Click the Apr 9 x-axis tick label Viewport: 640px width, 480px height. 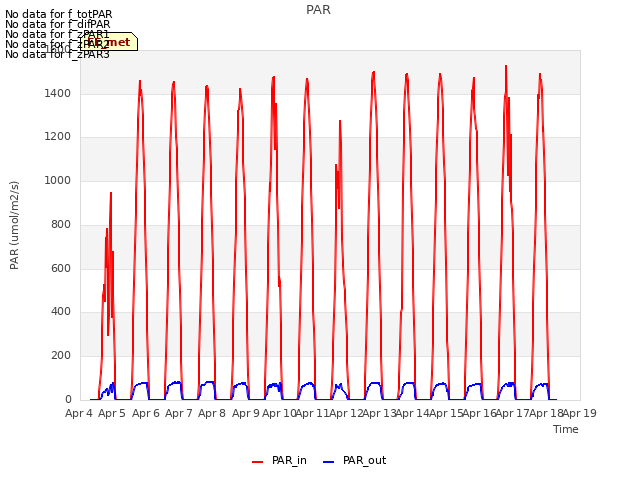click(246, 413)
